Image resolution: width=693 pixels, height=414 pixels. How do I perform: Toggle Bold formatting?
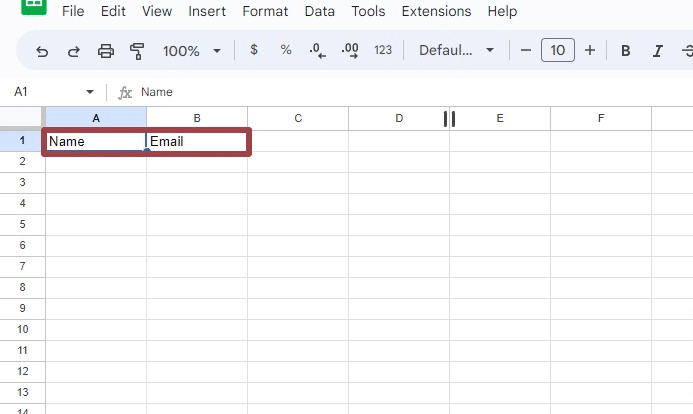625,51
